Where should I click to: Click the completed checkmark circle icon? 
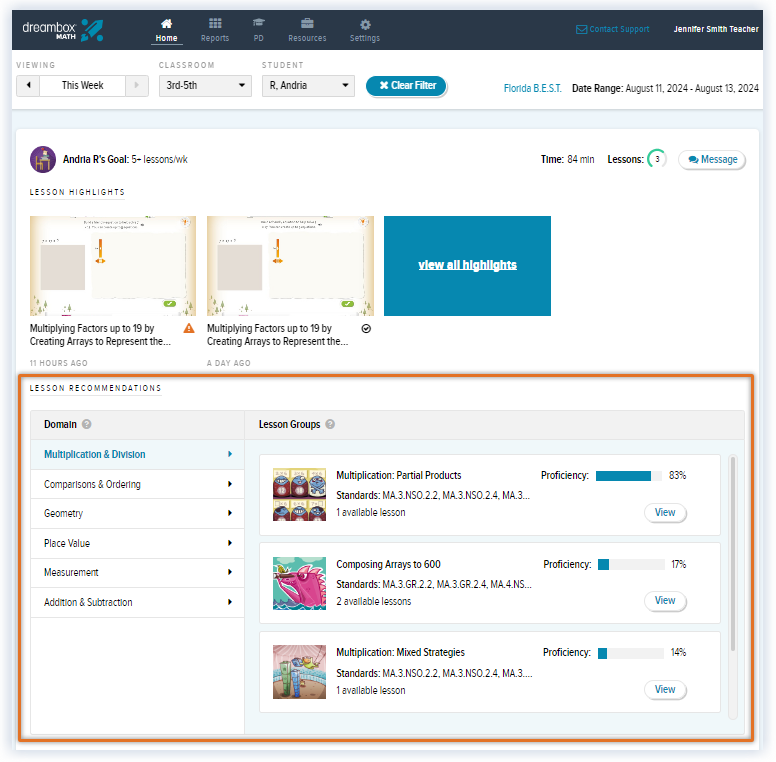pos(366,329)
